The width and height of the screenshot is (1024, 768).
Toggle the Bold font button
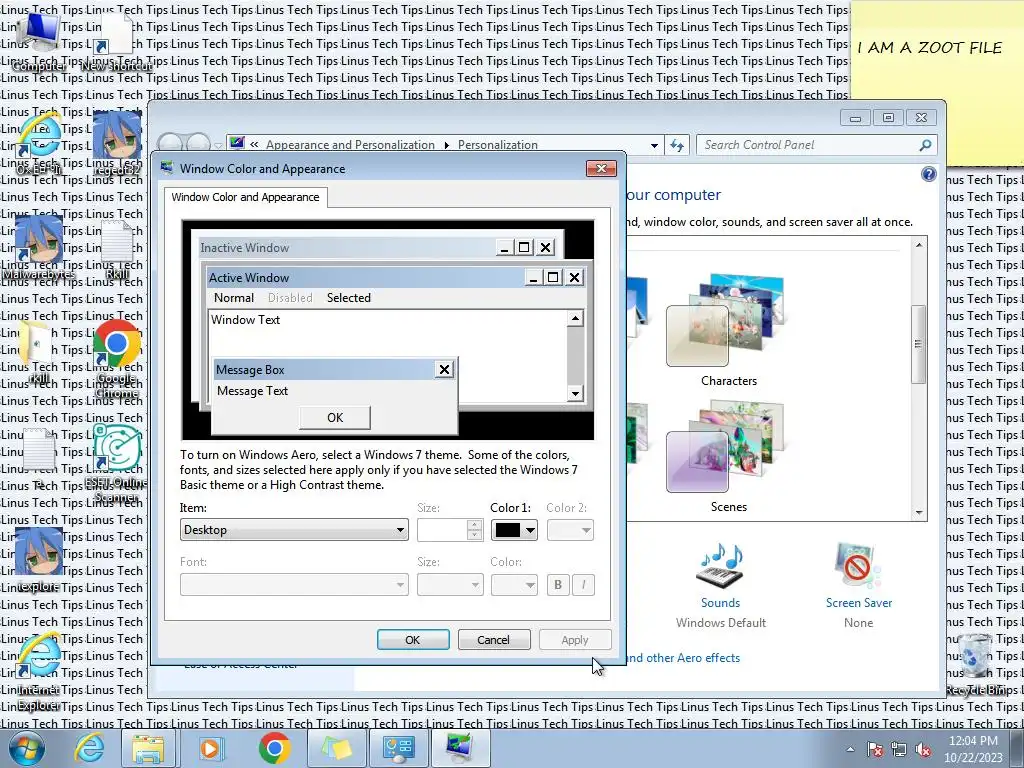click(558, 584)
